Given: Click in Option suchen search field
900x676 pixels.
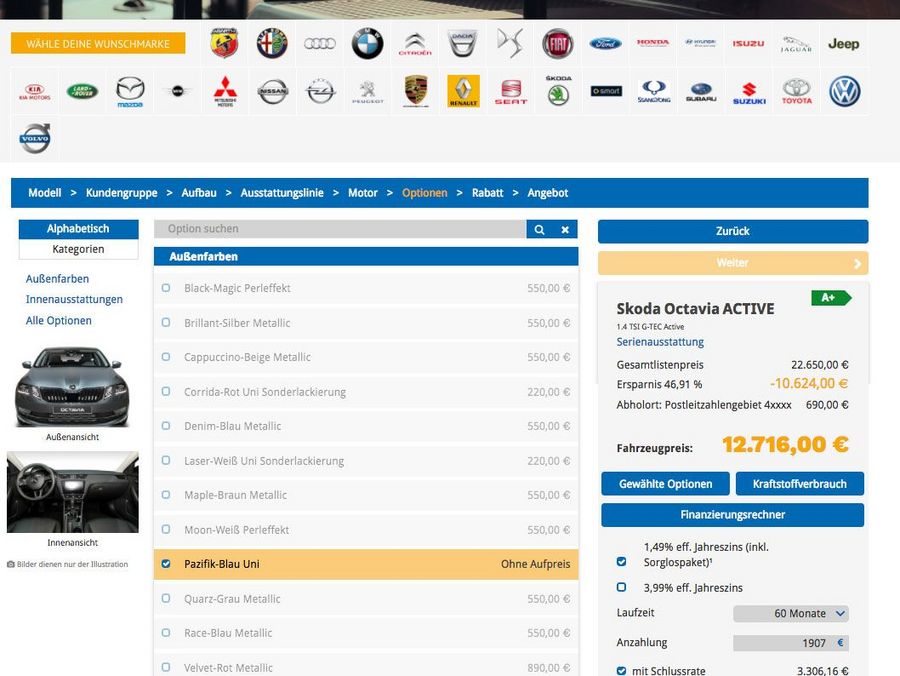Looking at the screenshot, I should [x=340, y=230].
